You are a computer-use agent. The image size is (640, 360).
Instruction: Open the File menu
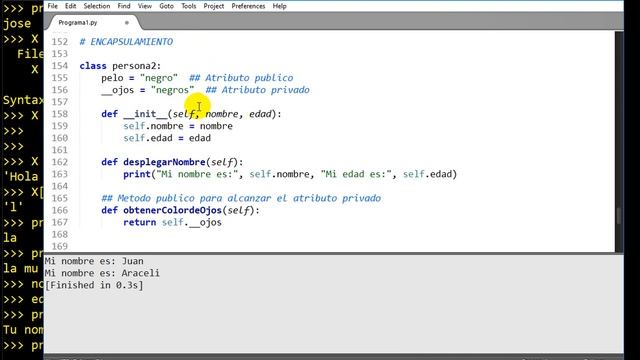53,6
